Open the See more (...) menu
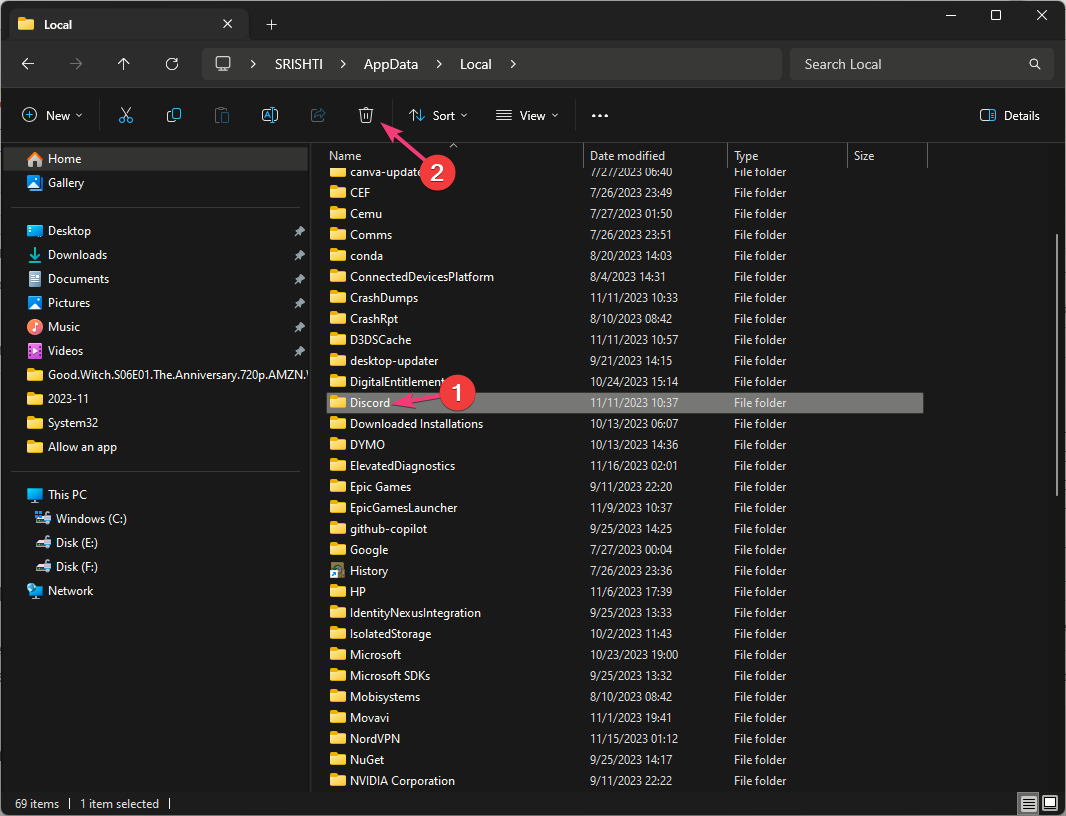The image size is (1066, 816). [x=599, y=115]
